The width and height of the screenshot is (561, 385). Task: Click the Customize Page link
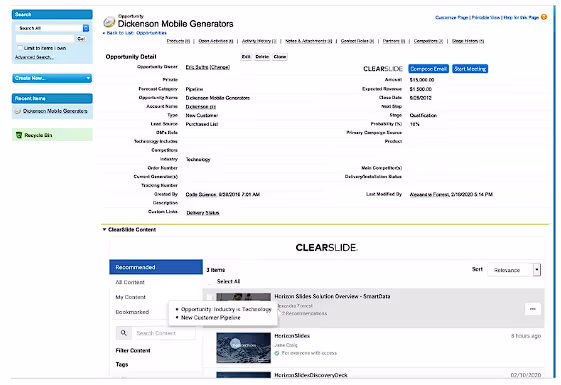tap(452, 17)
